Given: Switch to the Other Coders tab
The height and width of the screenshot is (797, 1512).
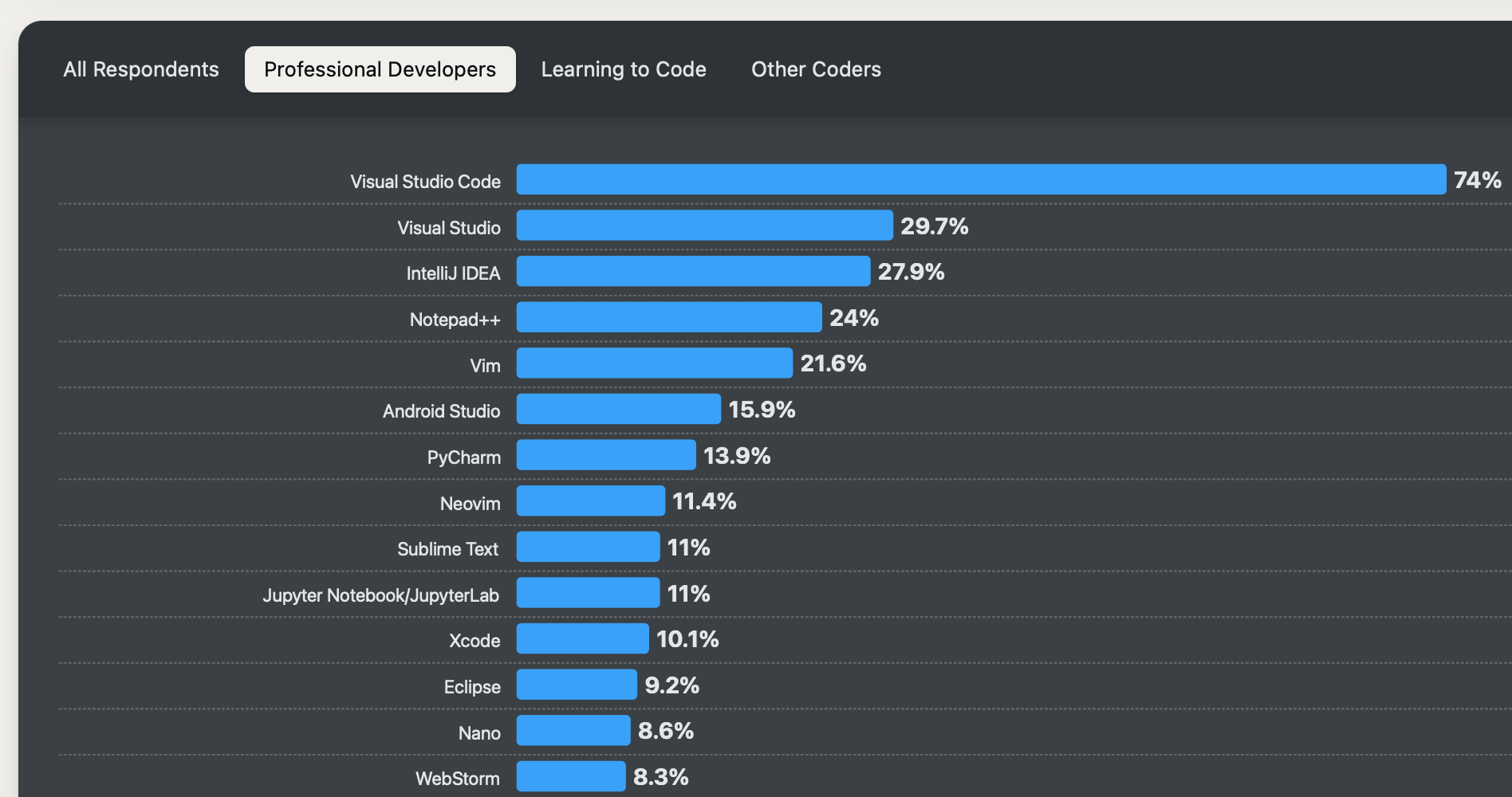Looking at the screenshot, I should [816, 69].
